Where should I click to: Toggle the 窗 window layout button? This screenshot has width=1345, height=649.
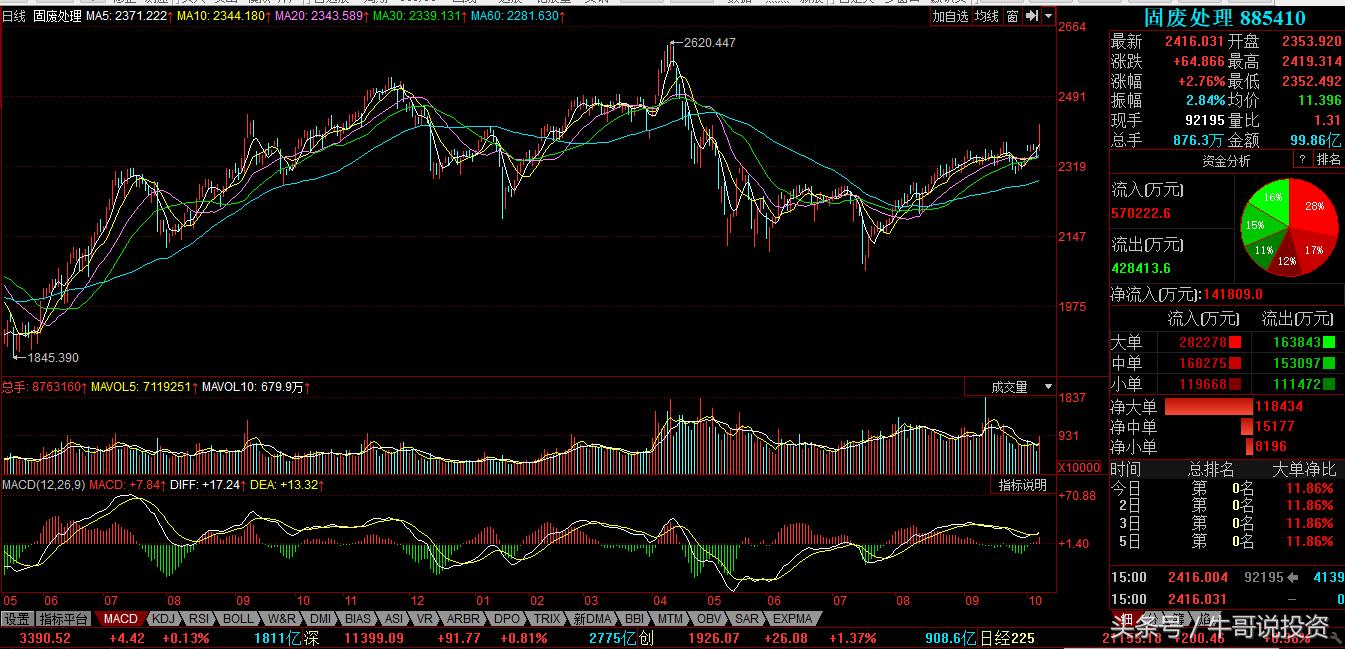tap(1012, 16)
